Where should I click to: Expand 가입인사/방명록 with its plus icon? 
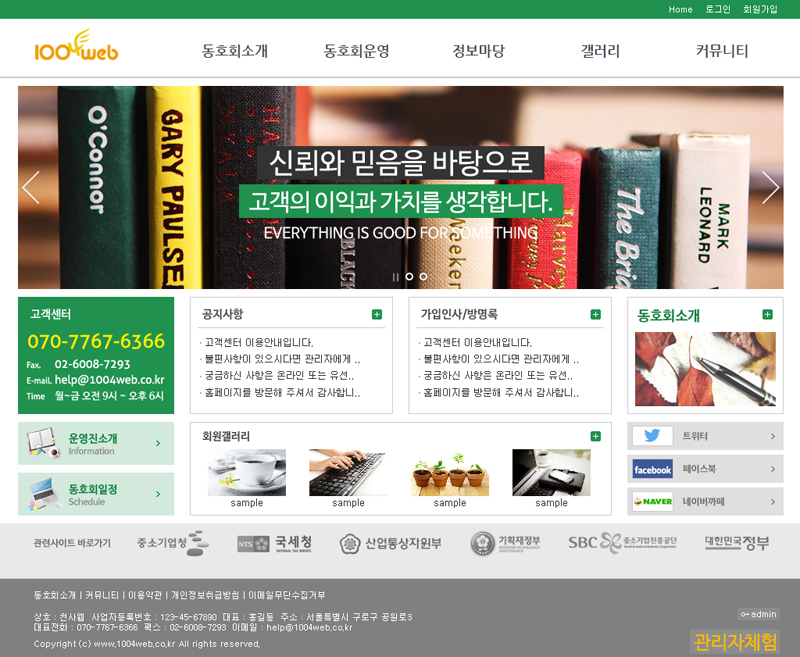point(596,315)
